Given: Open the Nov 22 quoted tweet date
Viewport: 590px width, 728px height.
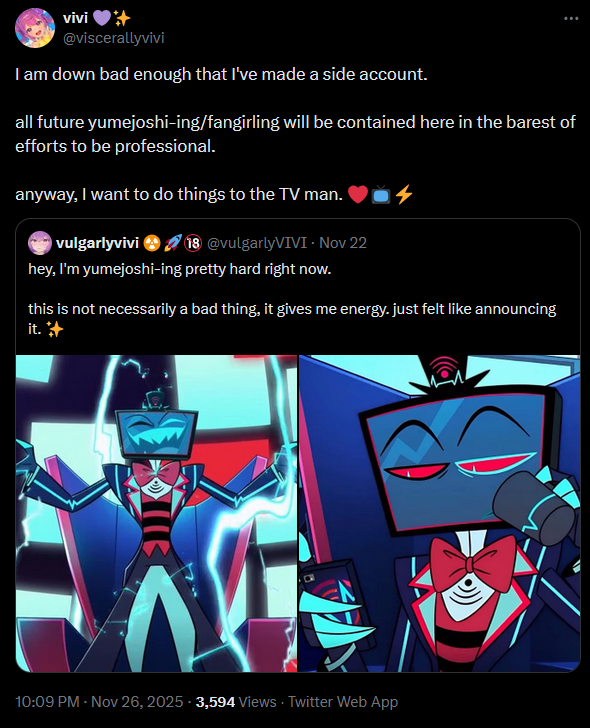Looking at the screenshot, I should tap(343, 243).
